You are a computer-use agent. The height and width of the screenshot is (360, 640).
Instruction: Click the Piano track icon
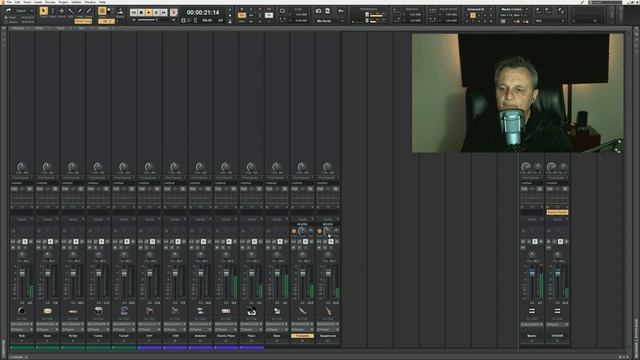coord(251,311)
